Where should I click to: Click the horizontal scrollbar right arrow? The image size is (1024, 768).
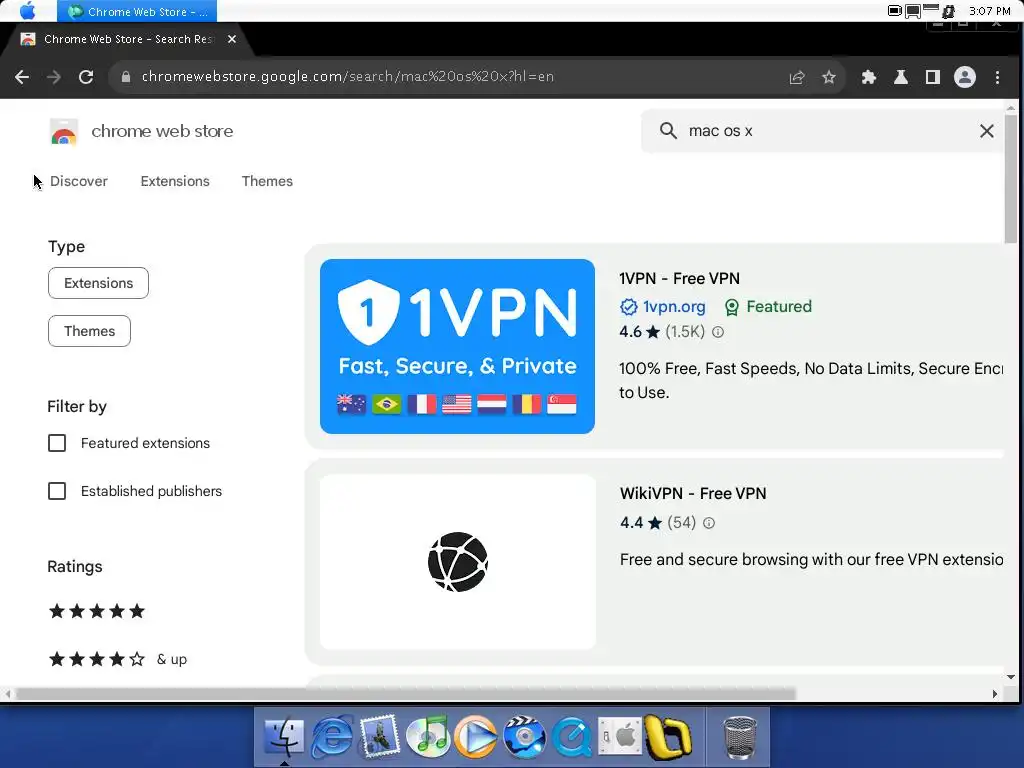pyautogui.click(x=995, y=694)
